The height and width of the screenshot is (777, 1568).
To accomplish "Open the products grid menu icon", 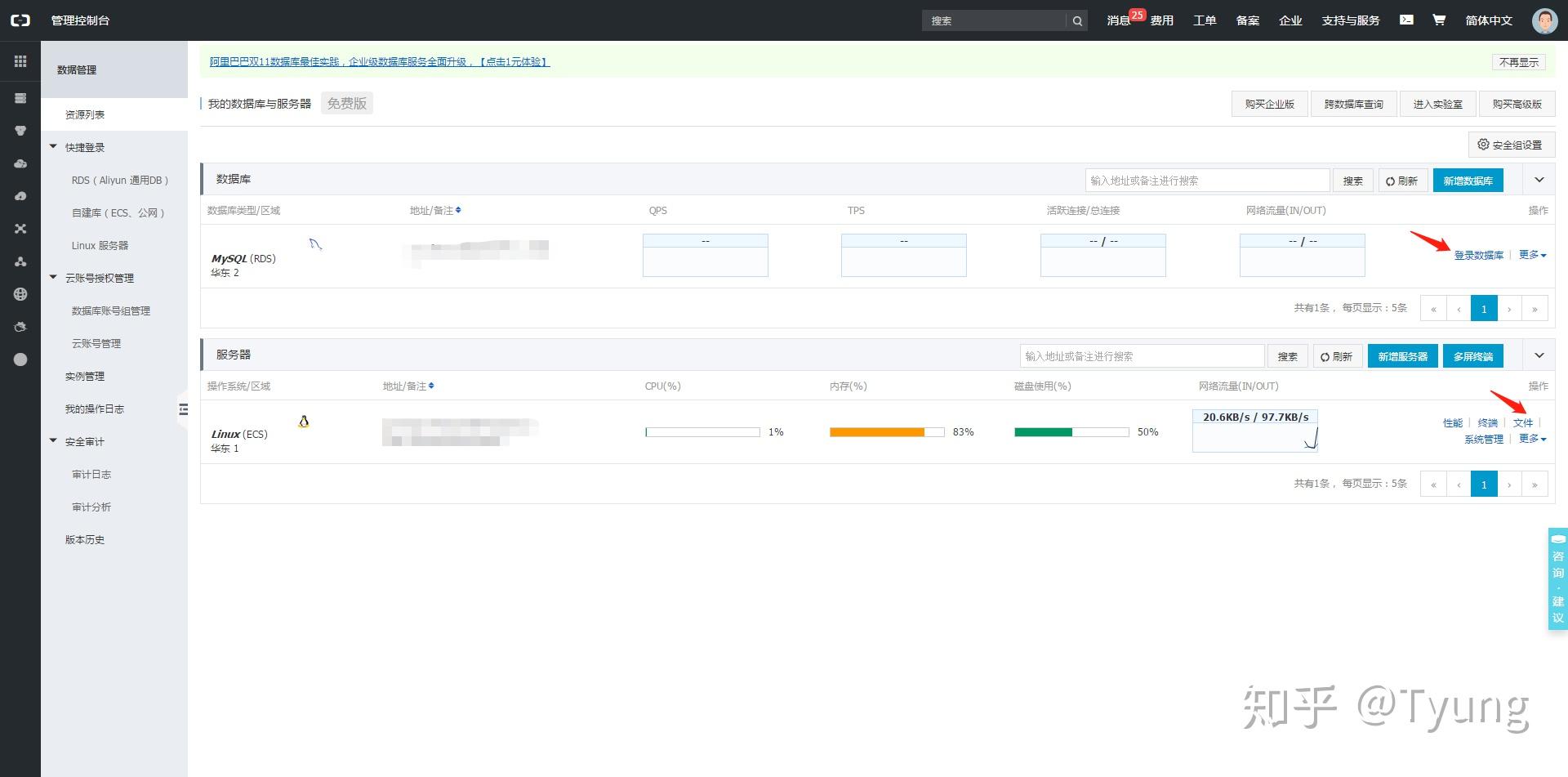I will point(20,61).
